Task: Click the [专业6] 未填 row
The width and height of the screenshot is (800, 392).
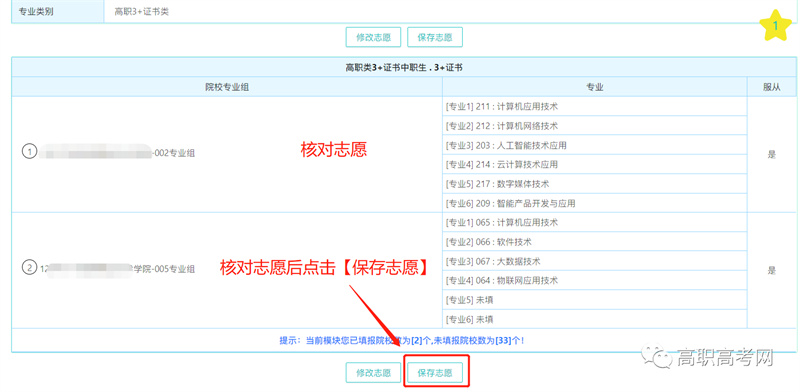Action: pyautogui.click(x=594, y=320)
